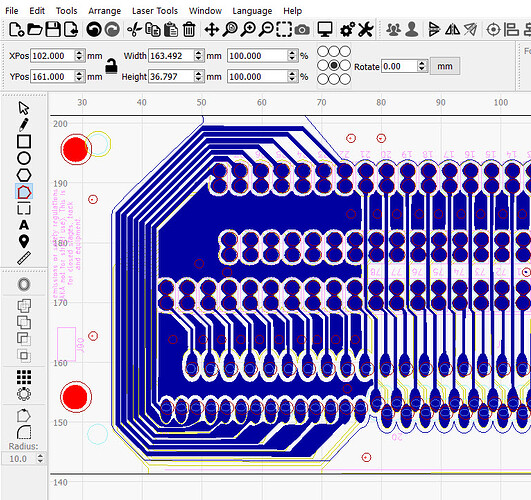The height and width of the screenshot is (500, 531).
Task: Open the Laser Tools menu
Action: click(x=155, y=11)
